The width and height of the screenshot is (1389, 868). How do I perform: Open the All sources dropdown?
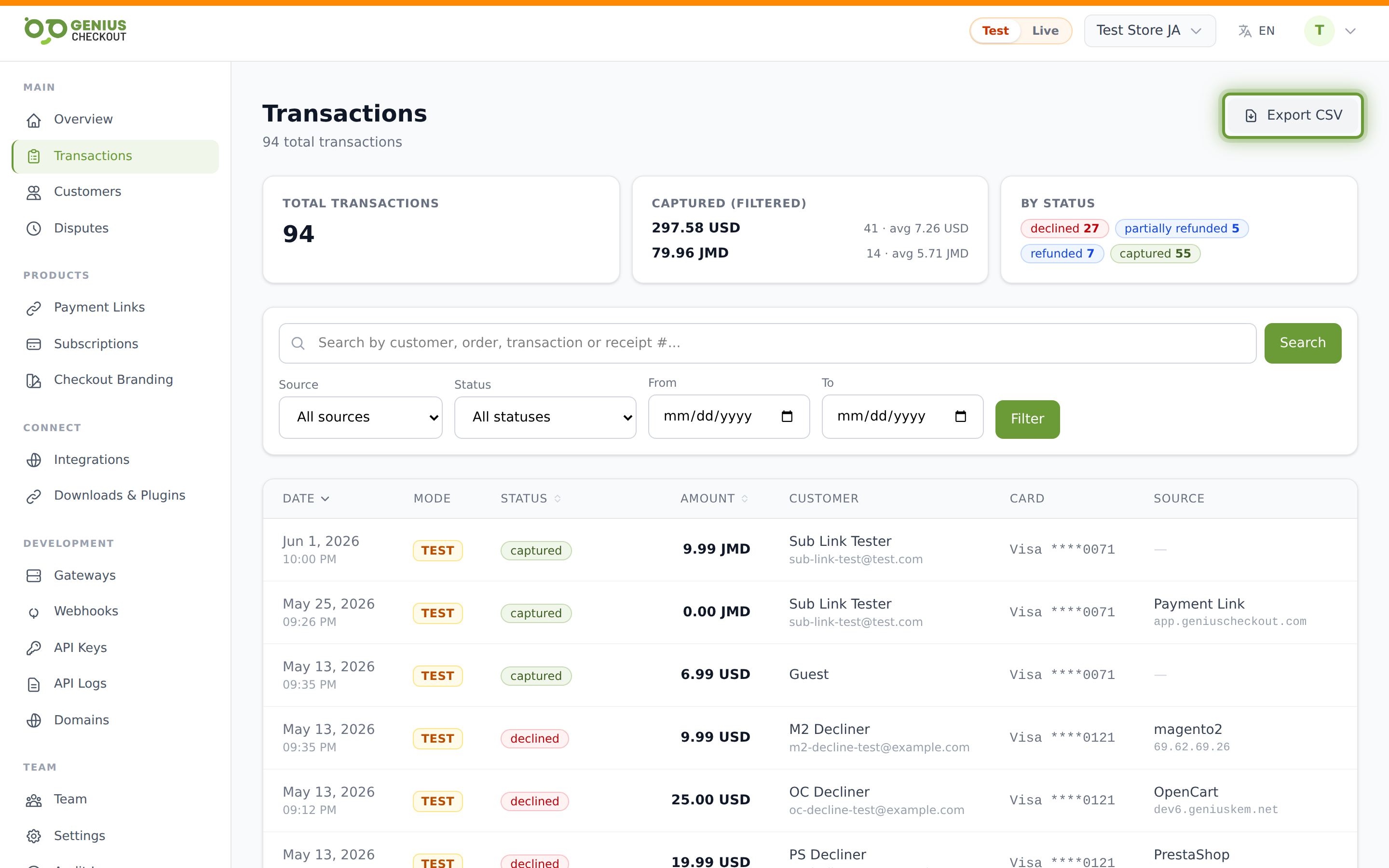point(360,417)
